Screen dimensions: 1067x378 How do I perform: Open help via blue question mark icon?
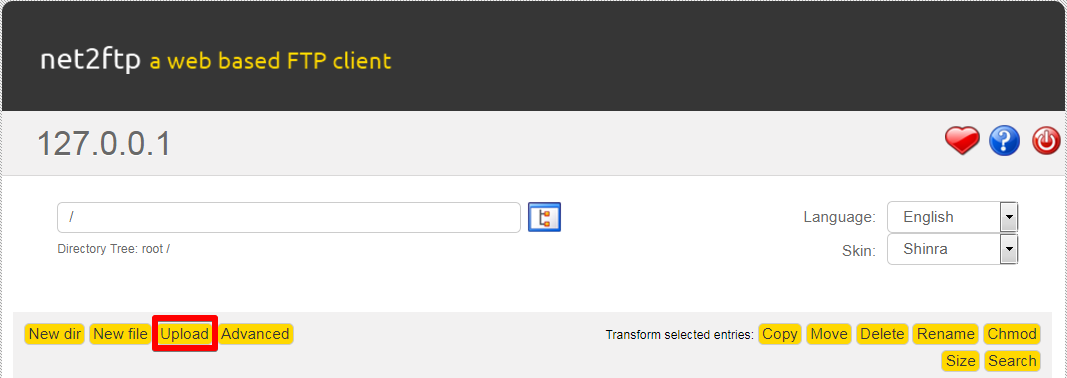[1004, 141]
